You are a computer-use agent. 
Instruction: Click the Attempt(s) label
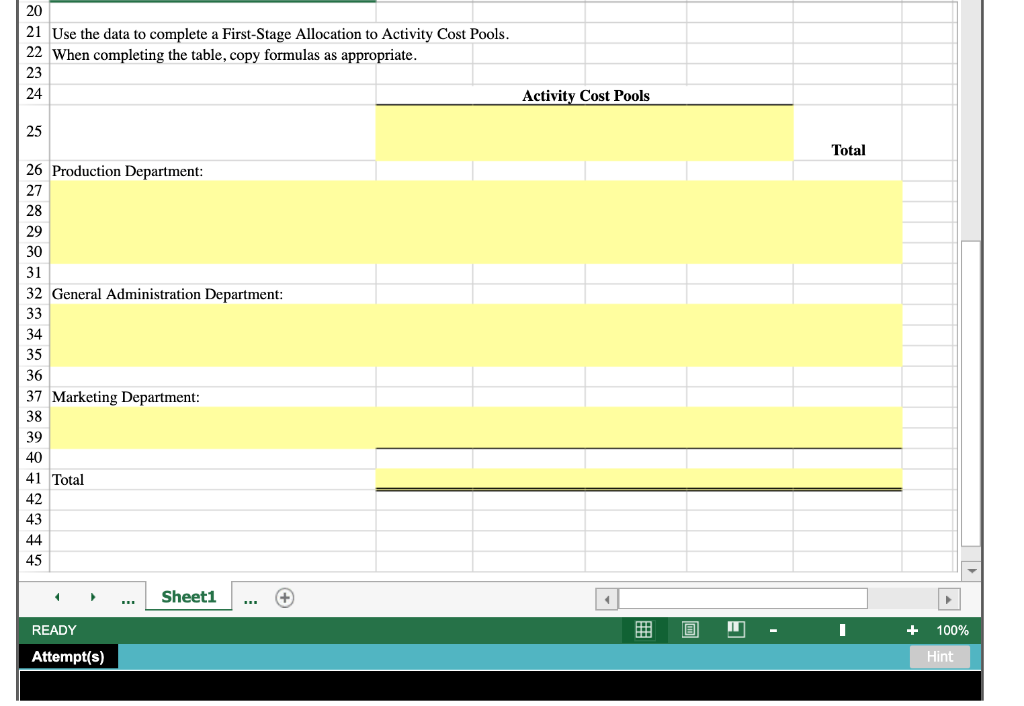click(68, 657)
